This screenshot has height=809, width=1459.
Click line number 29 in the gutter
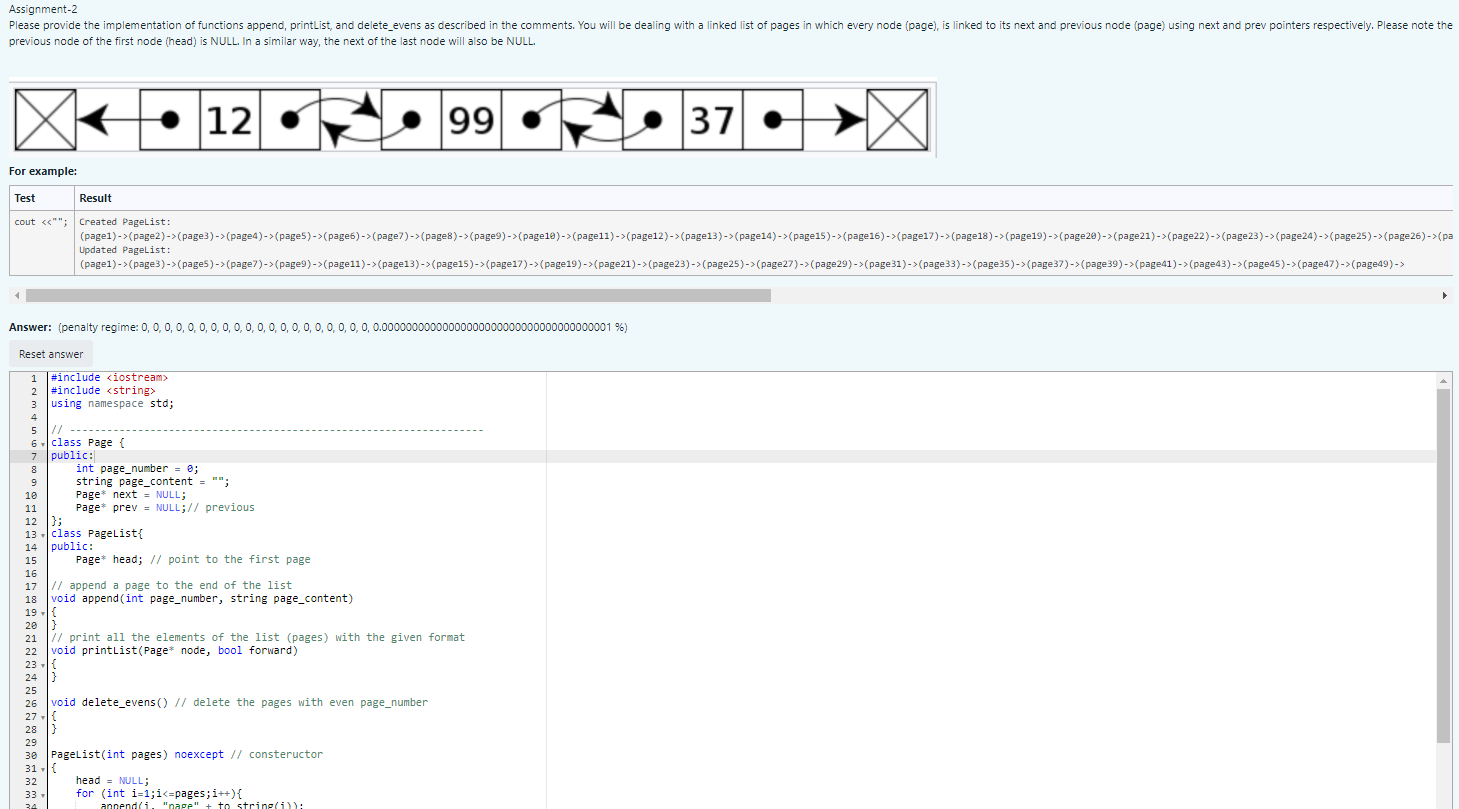[x=30, y=742]
